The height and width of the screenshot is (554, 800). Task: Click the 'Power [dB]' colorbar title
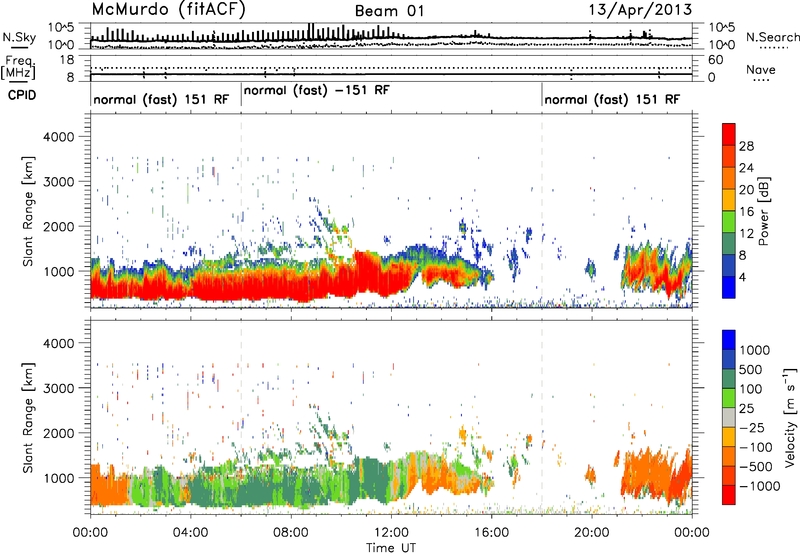pos(763,211)
